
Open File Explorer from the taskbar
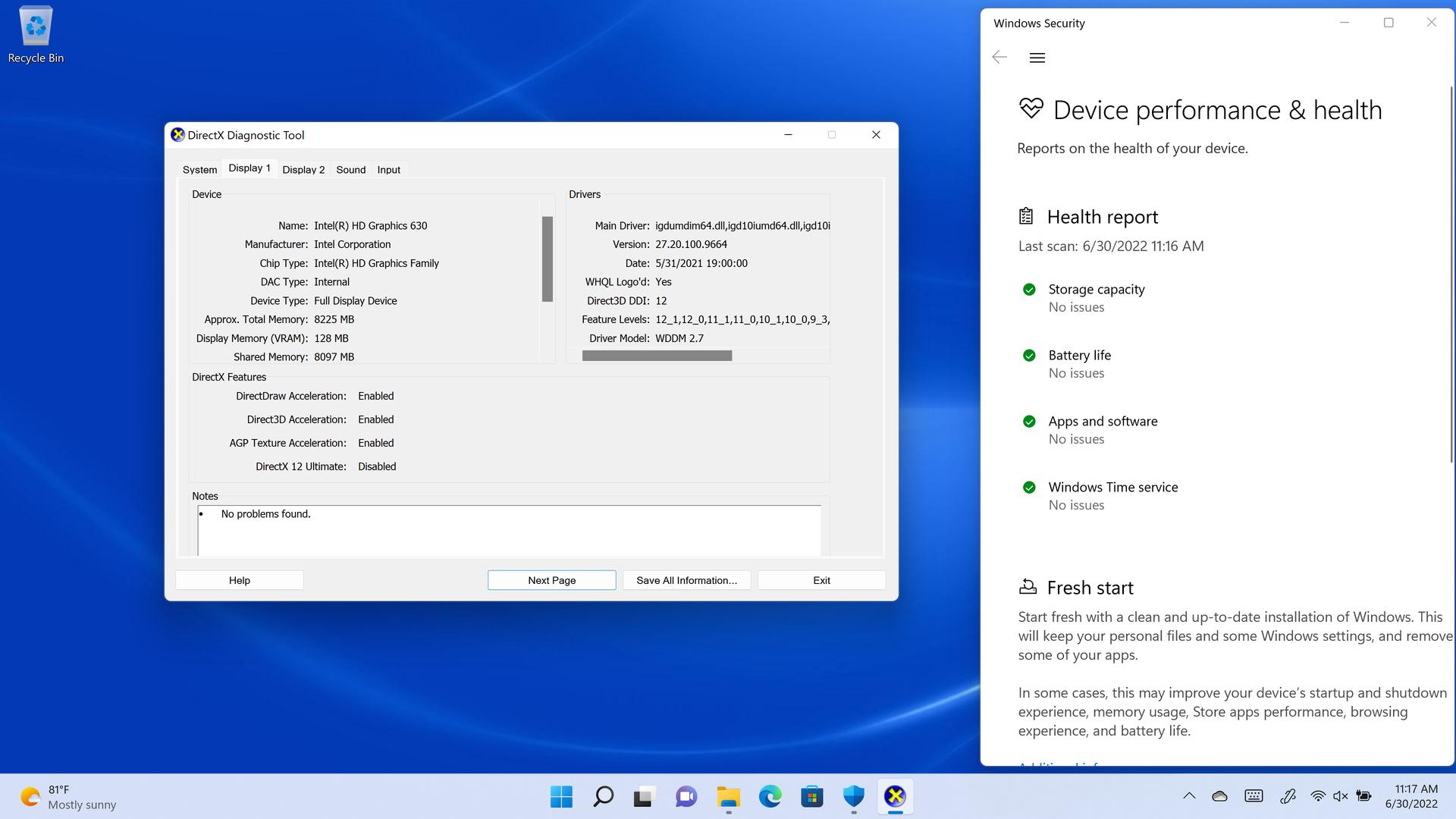[728, 796]
